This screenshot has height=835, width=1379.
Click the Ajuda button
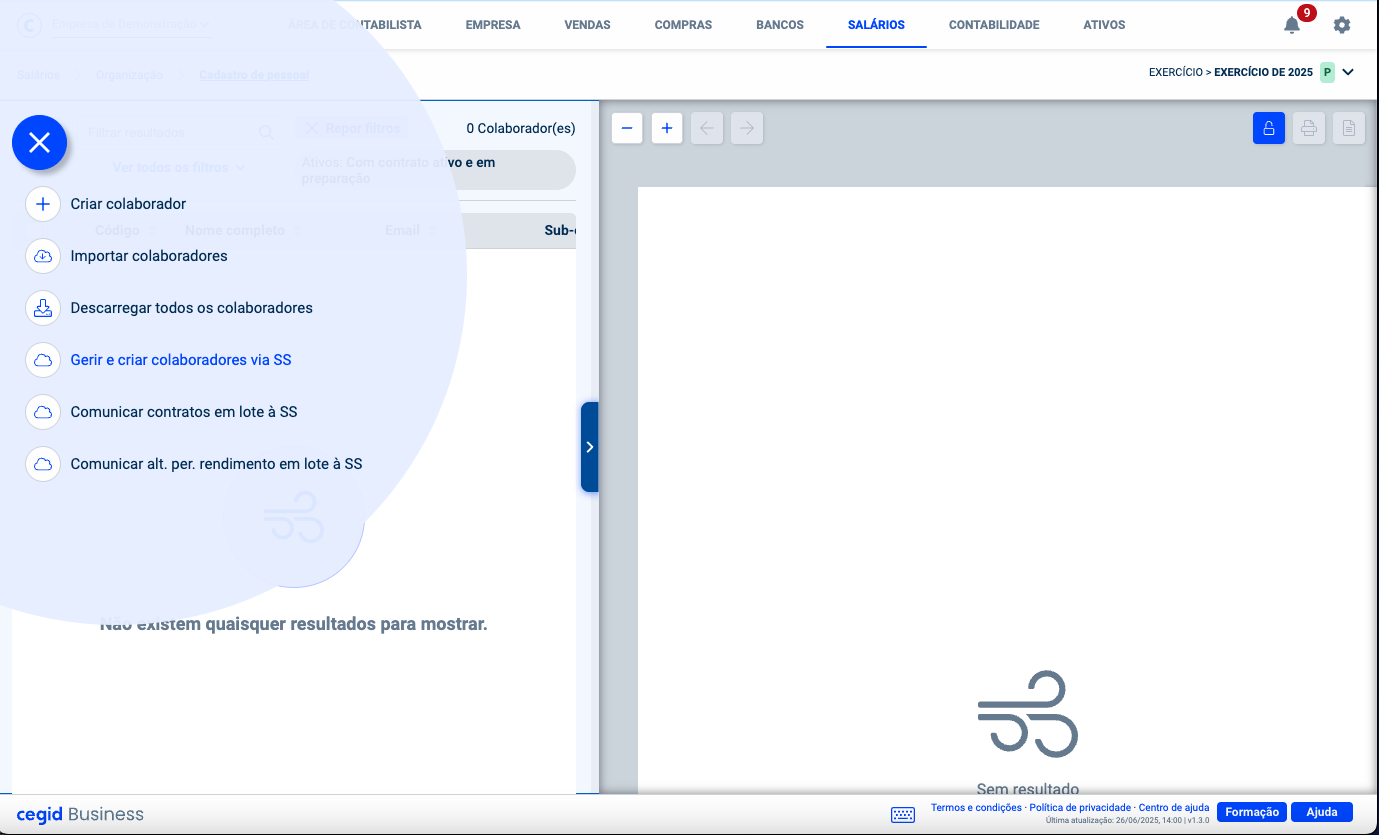pos(1322,812)
